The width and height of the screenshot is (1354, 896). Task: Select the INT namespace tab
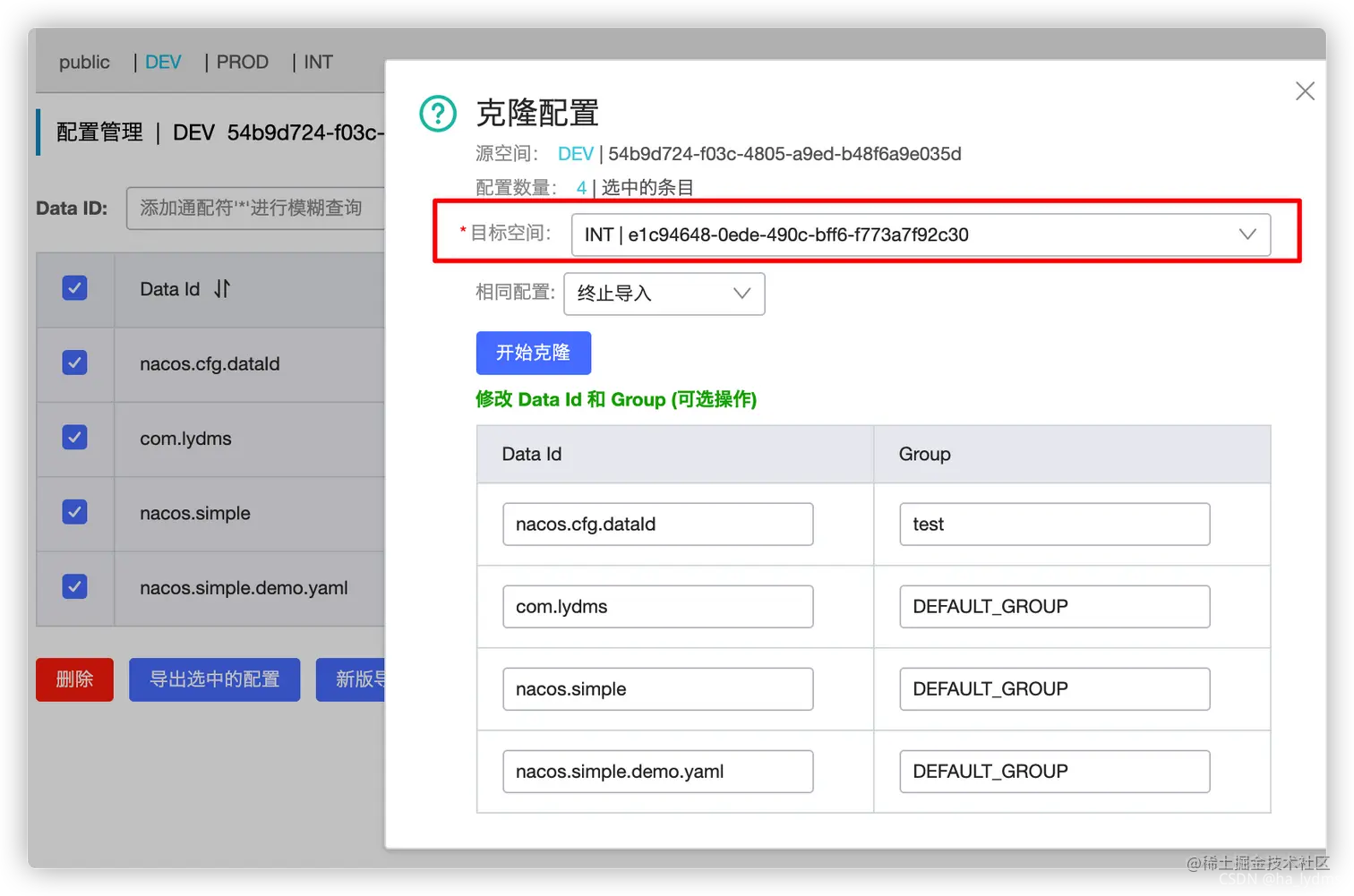pyautogui.click(x=318, y=62)
